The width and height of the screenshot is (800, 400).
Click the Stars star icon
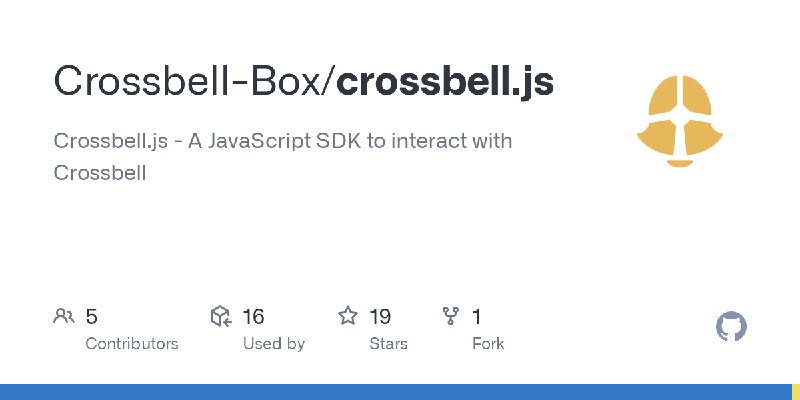click(x=348, y=317)
